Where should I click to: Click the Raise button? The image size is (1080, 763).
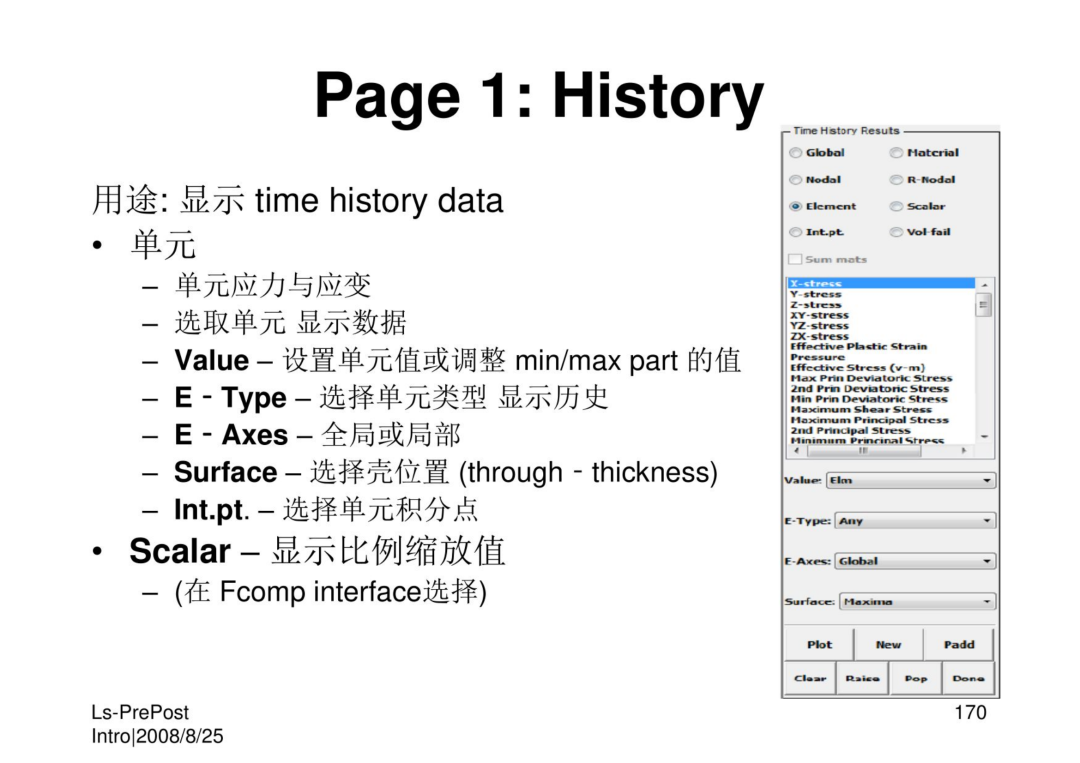[x=862, y=678]
